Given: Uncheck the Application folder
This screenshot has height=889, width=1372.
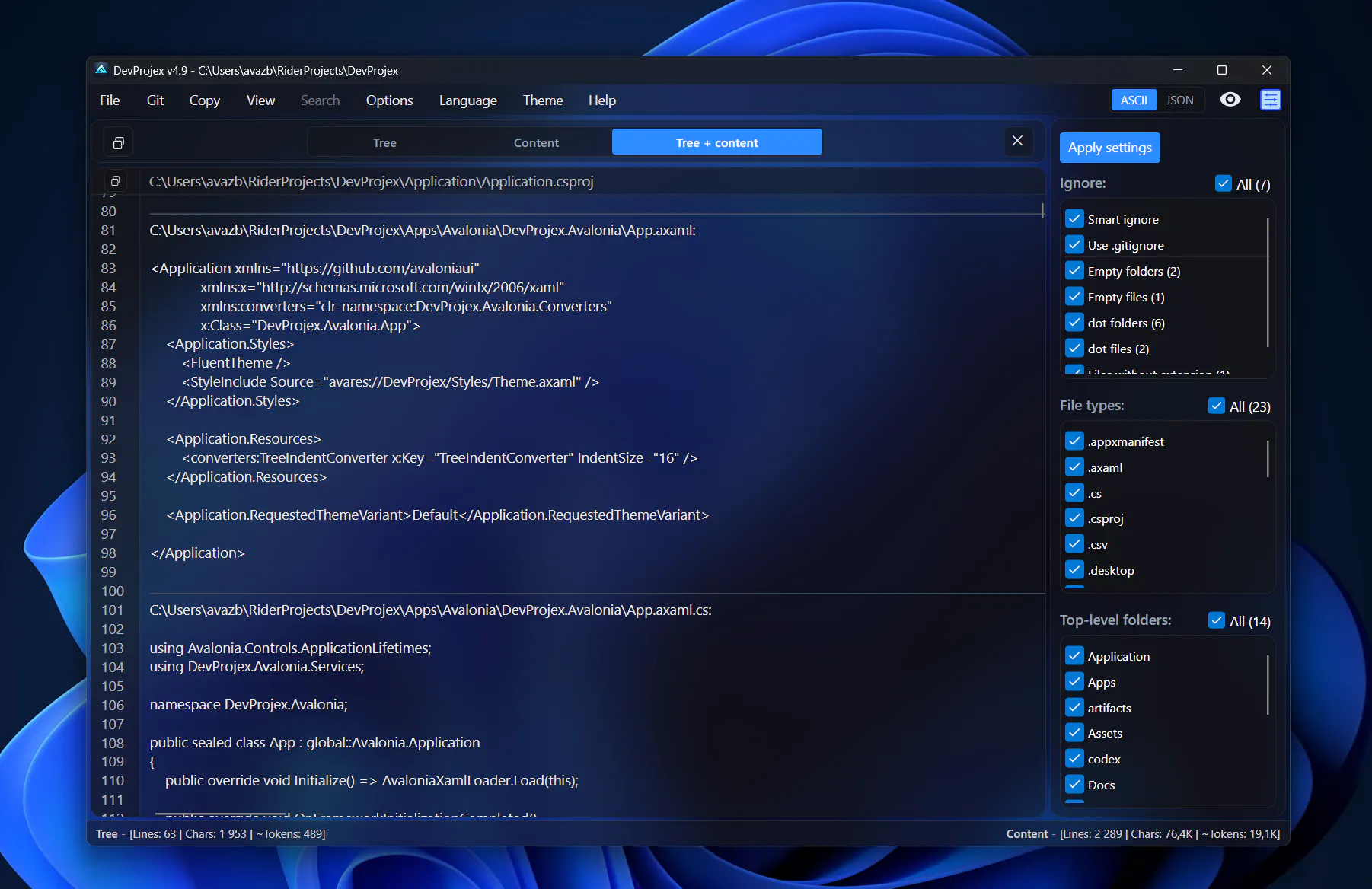Looking at the screenshot, I should click(x=1074, y=656).
